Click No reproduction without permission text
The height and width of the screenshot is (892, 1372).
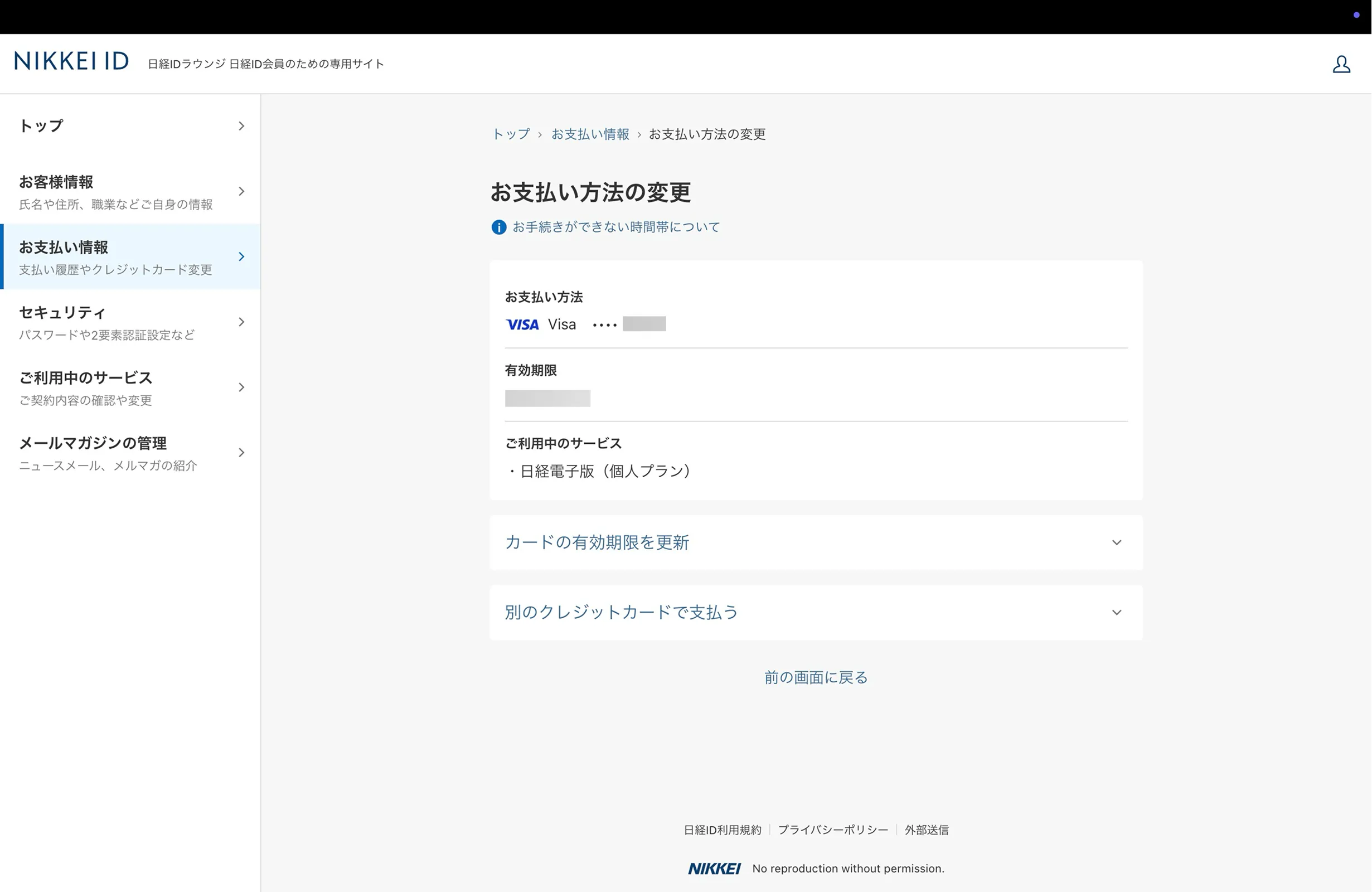click(x=848, y=869)
